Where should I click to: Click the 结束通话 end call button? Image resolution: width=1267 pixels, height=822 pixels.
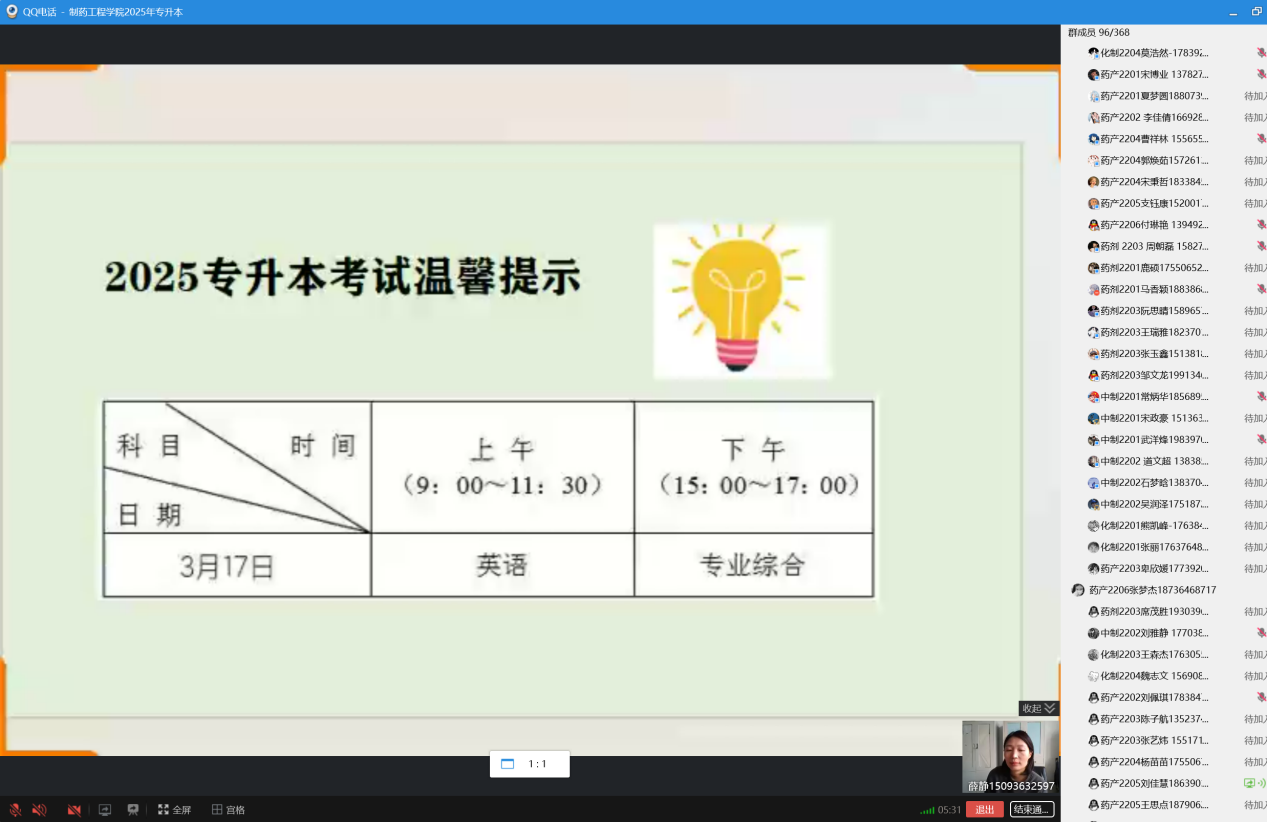1032,810
